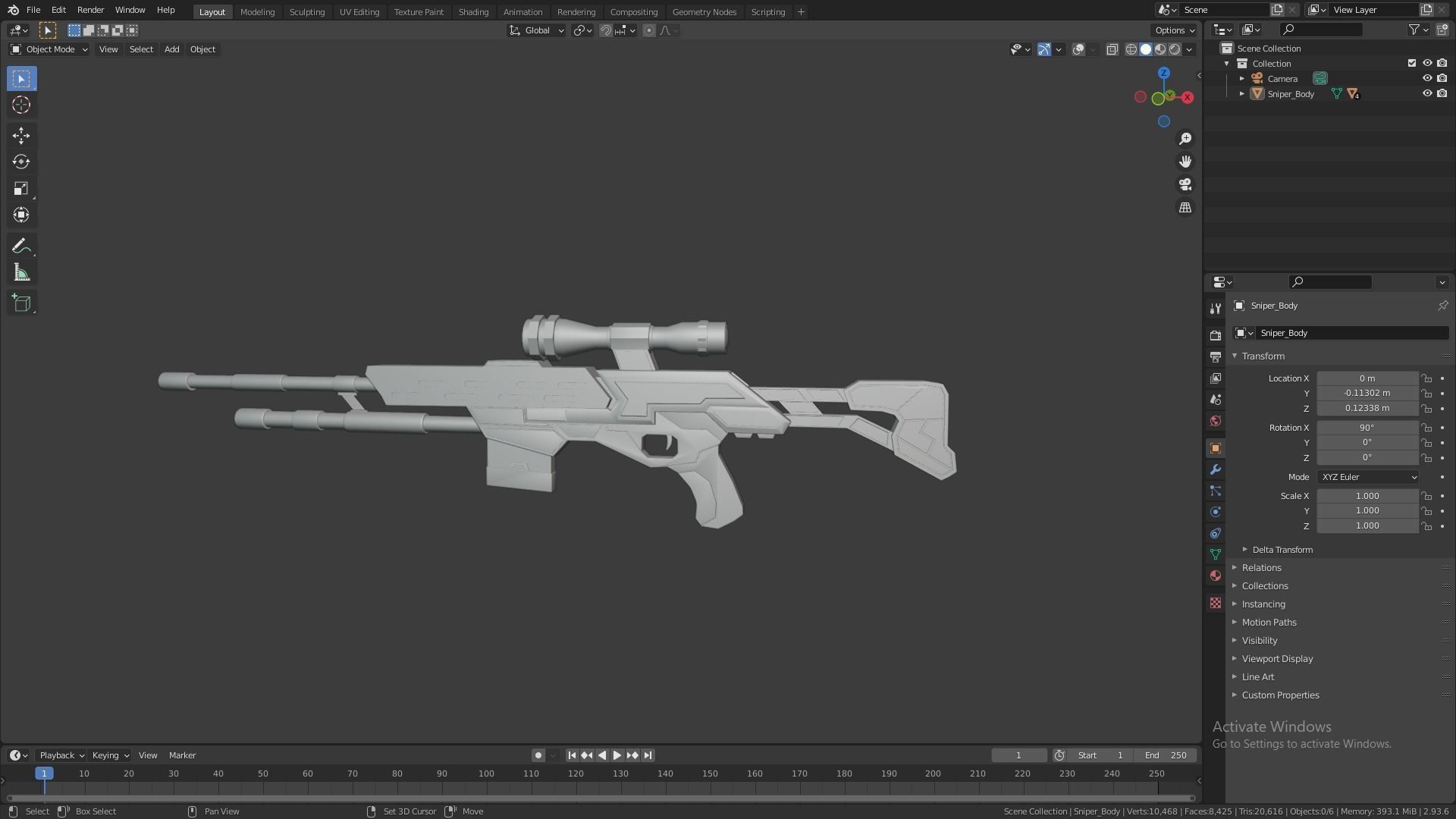This screenshot has width=1456, height=819.
Task: Enable the snapping magnet toggle
Action: [x=606, y=30]
